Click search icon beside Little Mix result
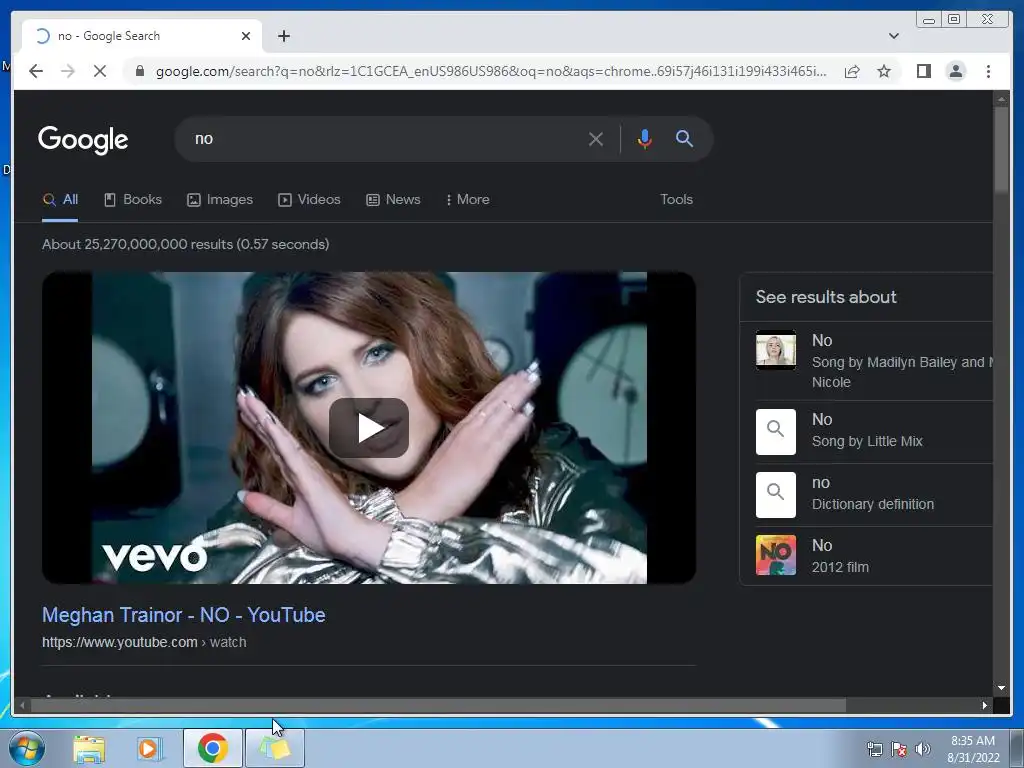Viewport: 1024px width, 768px height. pyautogui.click(x=776, y=432)
